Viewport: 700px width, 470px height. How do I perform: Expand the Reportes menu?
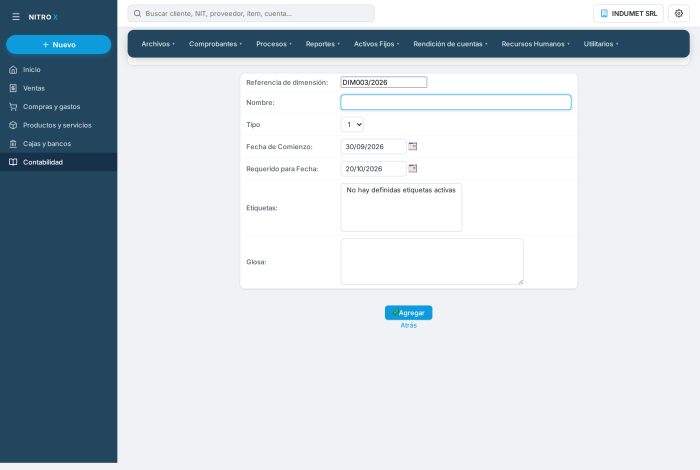point(323,44)
